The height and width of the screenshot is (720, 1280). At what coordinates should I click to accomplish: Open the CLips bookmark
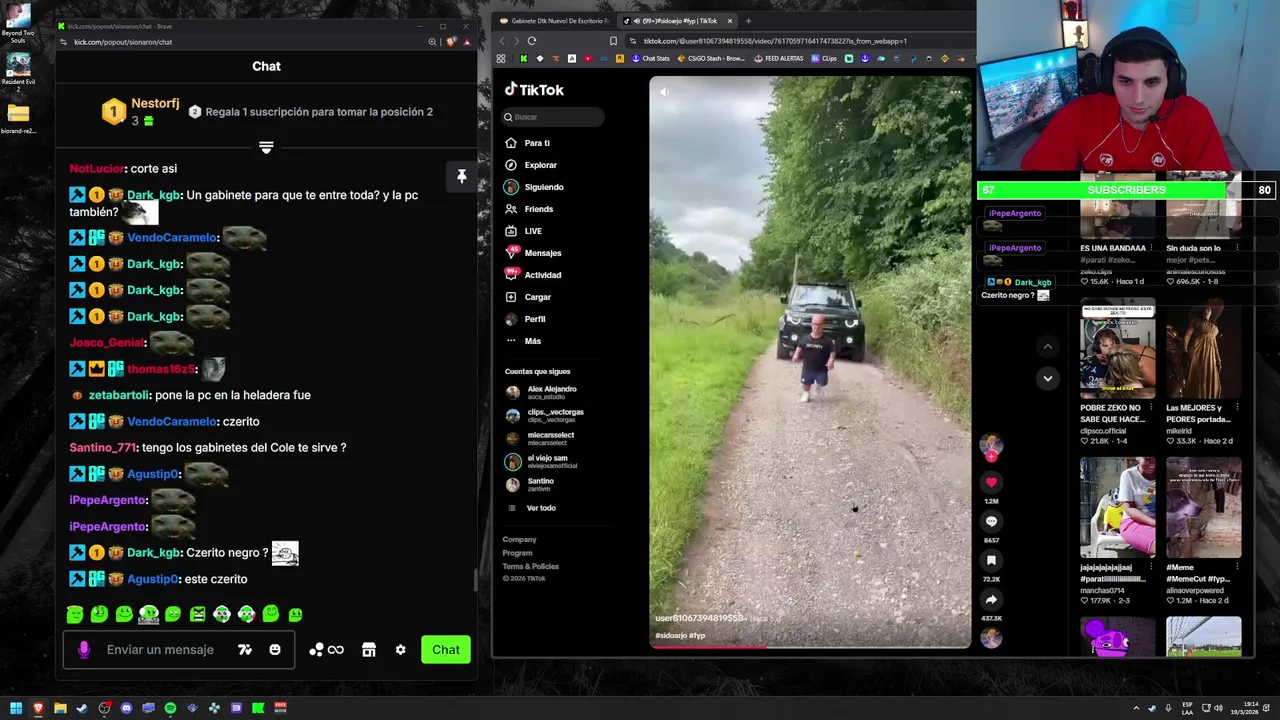(x=823, y=58)
